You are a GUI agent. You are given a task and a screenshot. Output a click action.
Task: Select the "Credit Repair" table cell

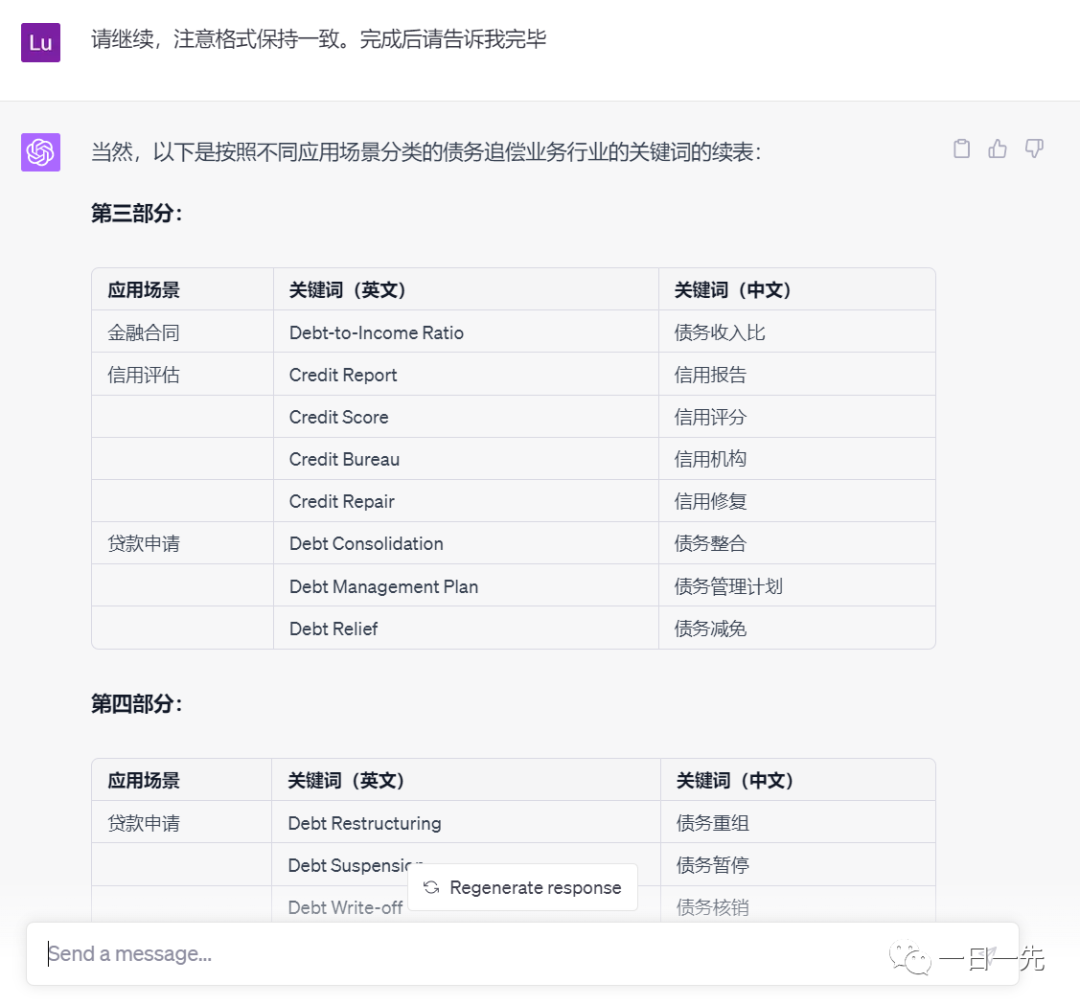[341, 501]
